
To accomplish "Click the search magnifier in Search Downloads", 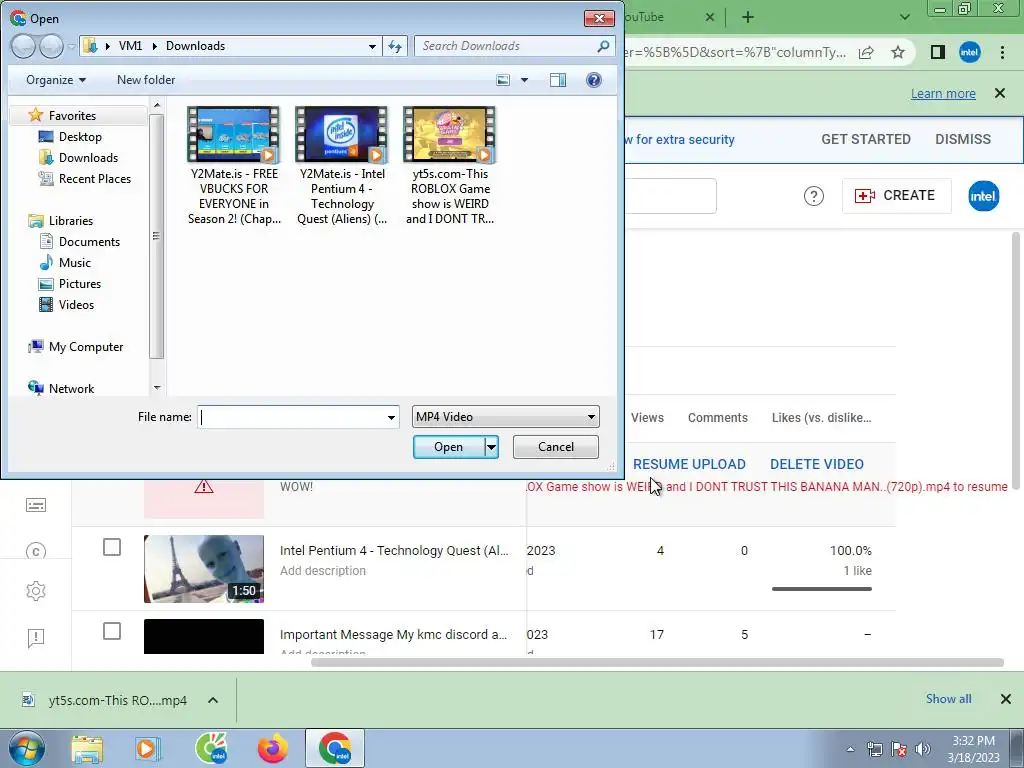I will 603,46.
